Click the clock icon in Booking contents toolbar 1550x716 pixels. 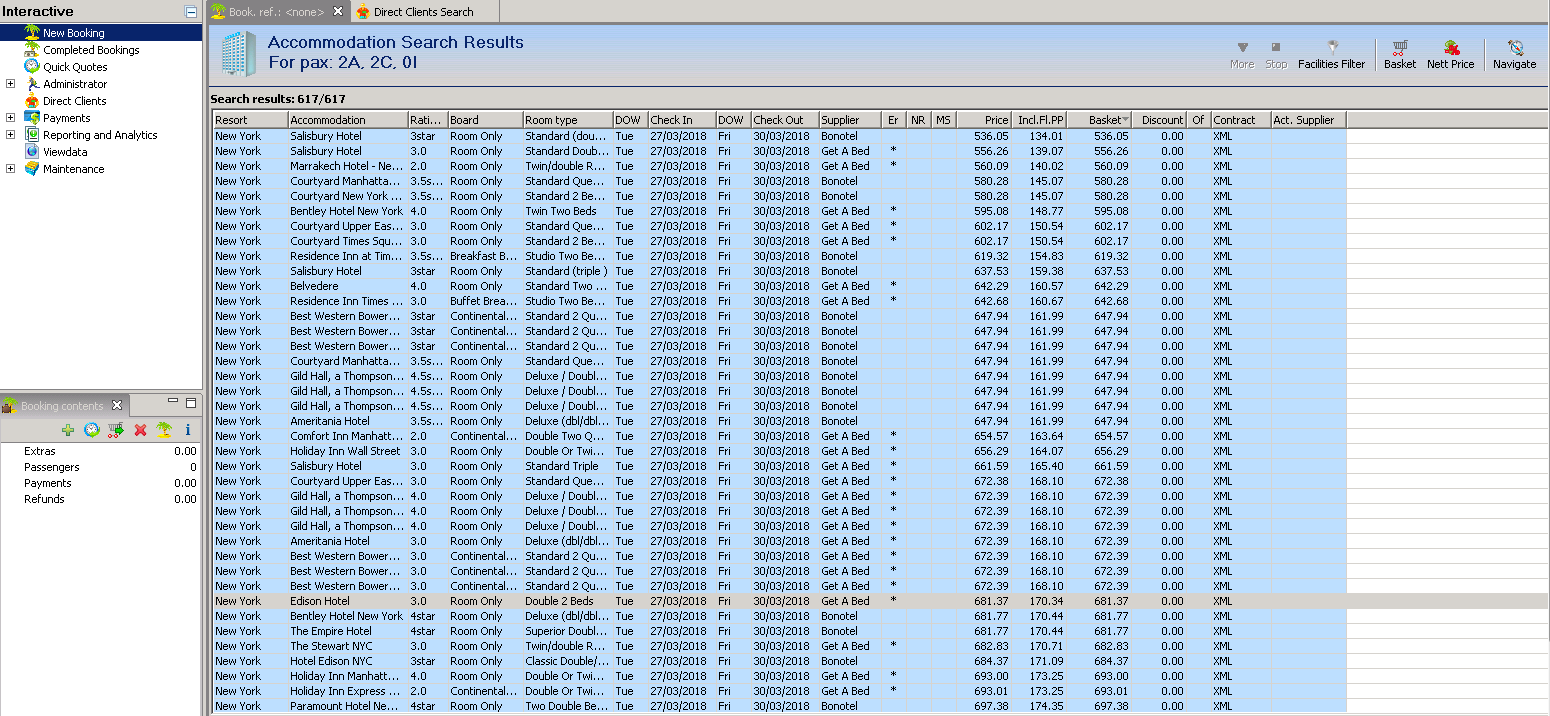[x=92, y=430]
